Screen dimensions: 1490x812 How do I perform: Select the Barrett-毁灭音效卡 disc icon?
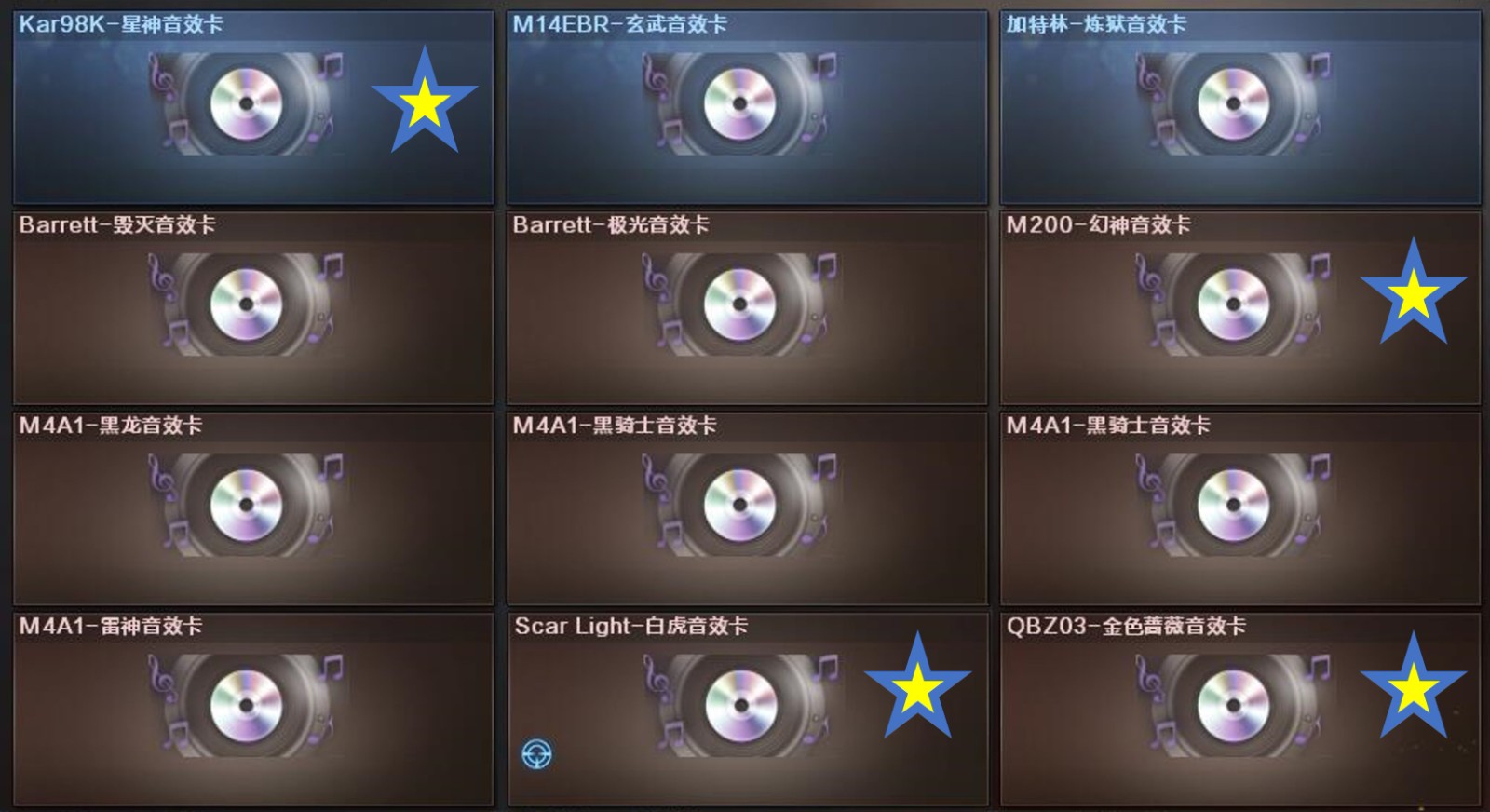(246, 304)
